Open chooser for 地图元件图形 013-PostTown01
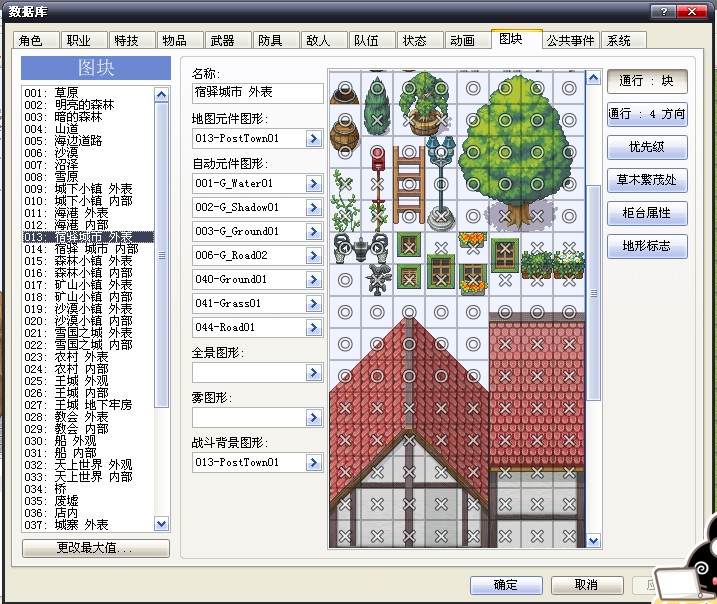The image size is (717, 604). point(314,139)
